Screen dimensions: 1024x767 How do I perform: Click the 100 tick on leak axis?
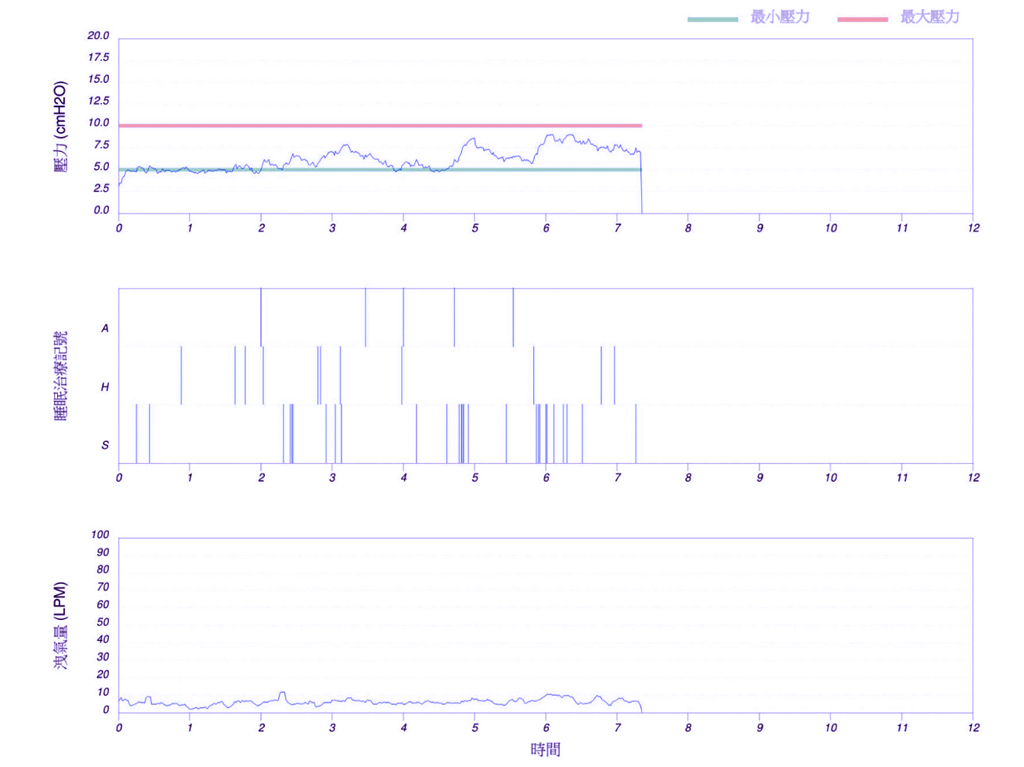(x=99, y=534)
